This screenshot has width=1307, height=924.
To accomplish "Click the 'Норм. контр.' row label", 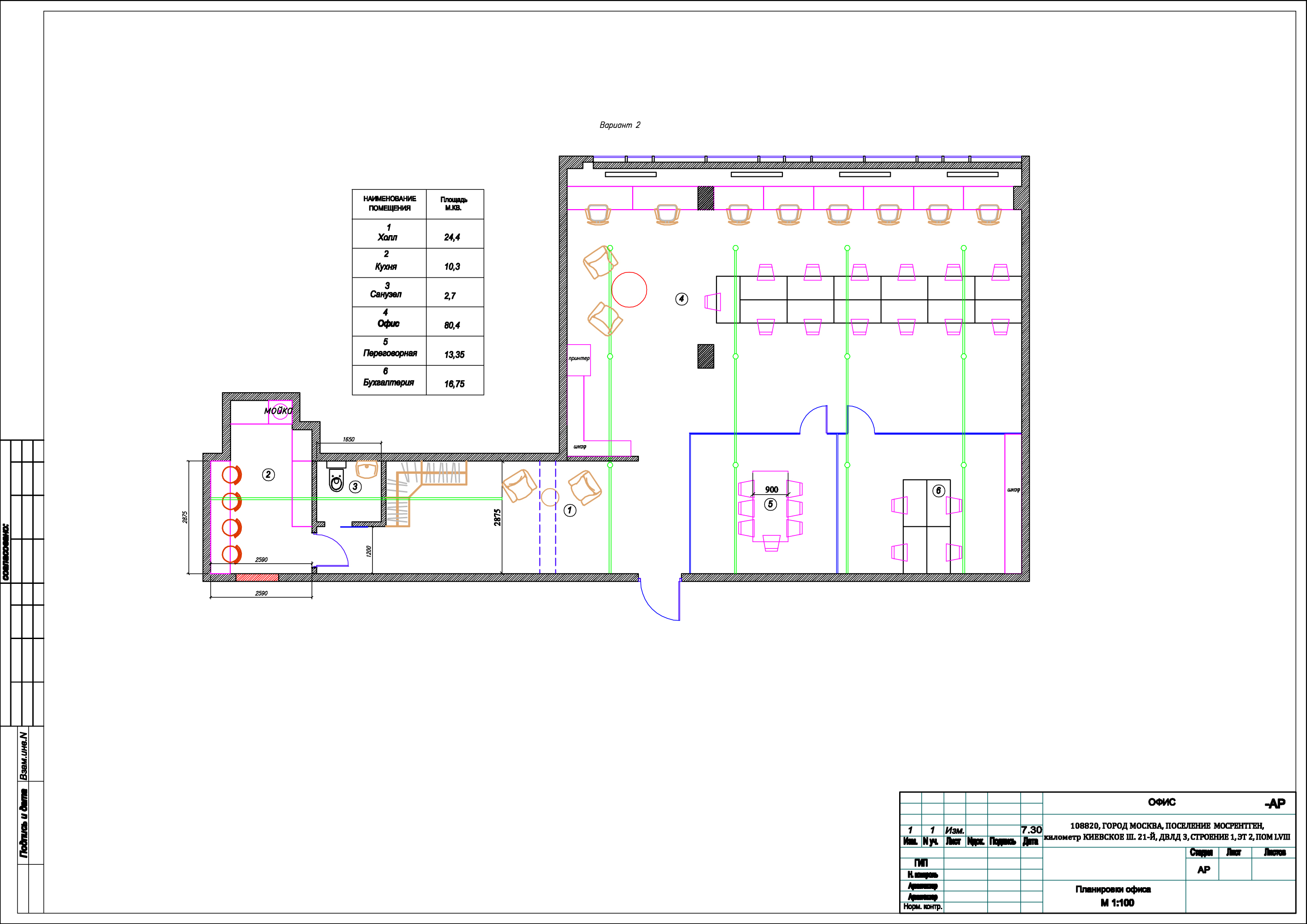I will 923,906.
